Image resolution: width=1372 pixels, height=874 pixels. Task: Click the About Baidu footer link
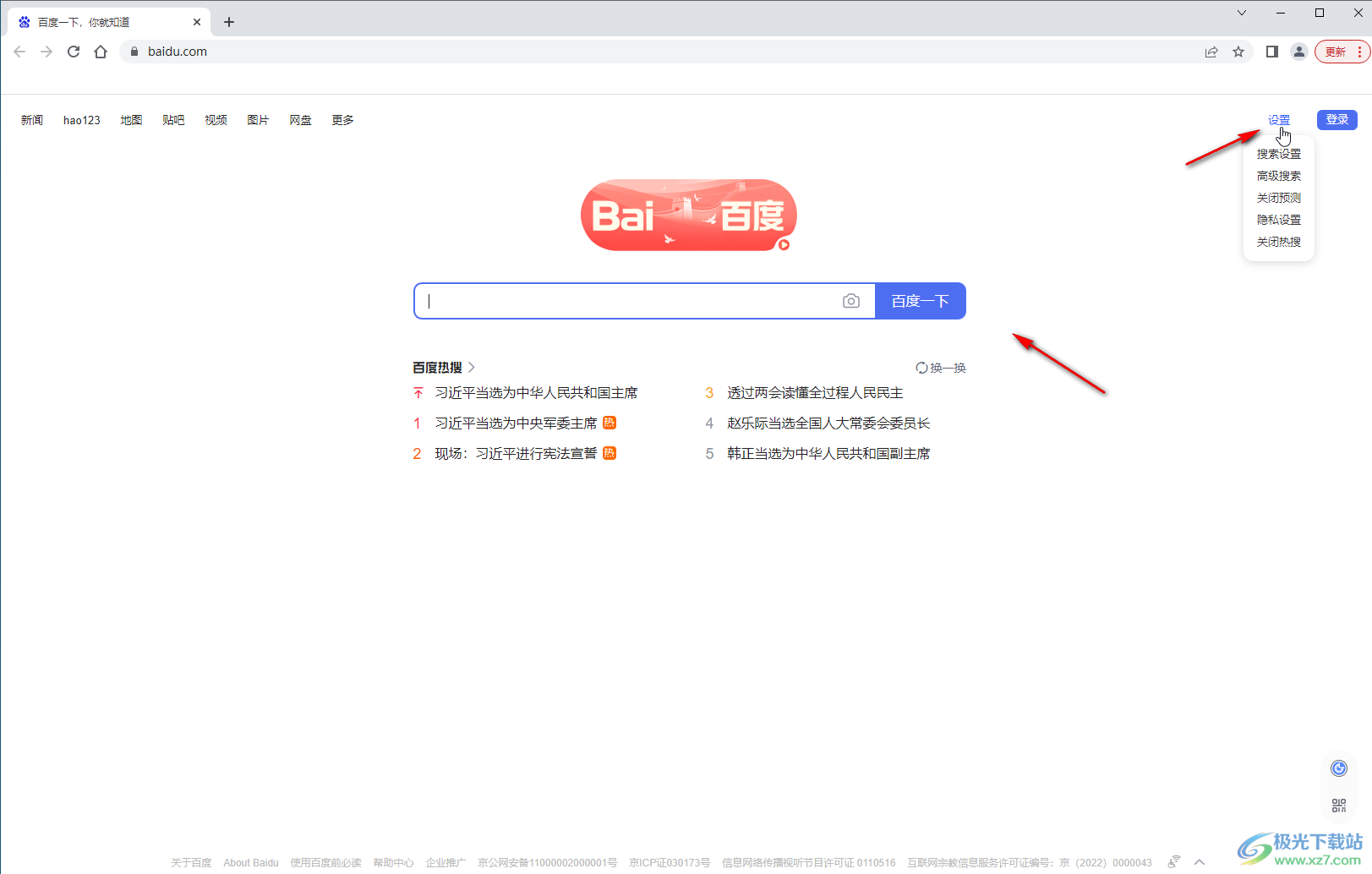(x=251, y=863)
